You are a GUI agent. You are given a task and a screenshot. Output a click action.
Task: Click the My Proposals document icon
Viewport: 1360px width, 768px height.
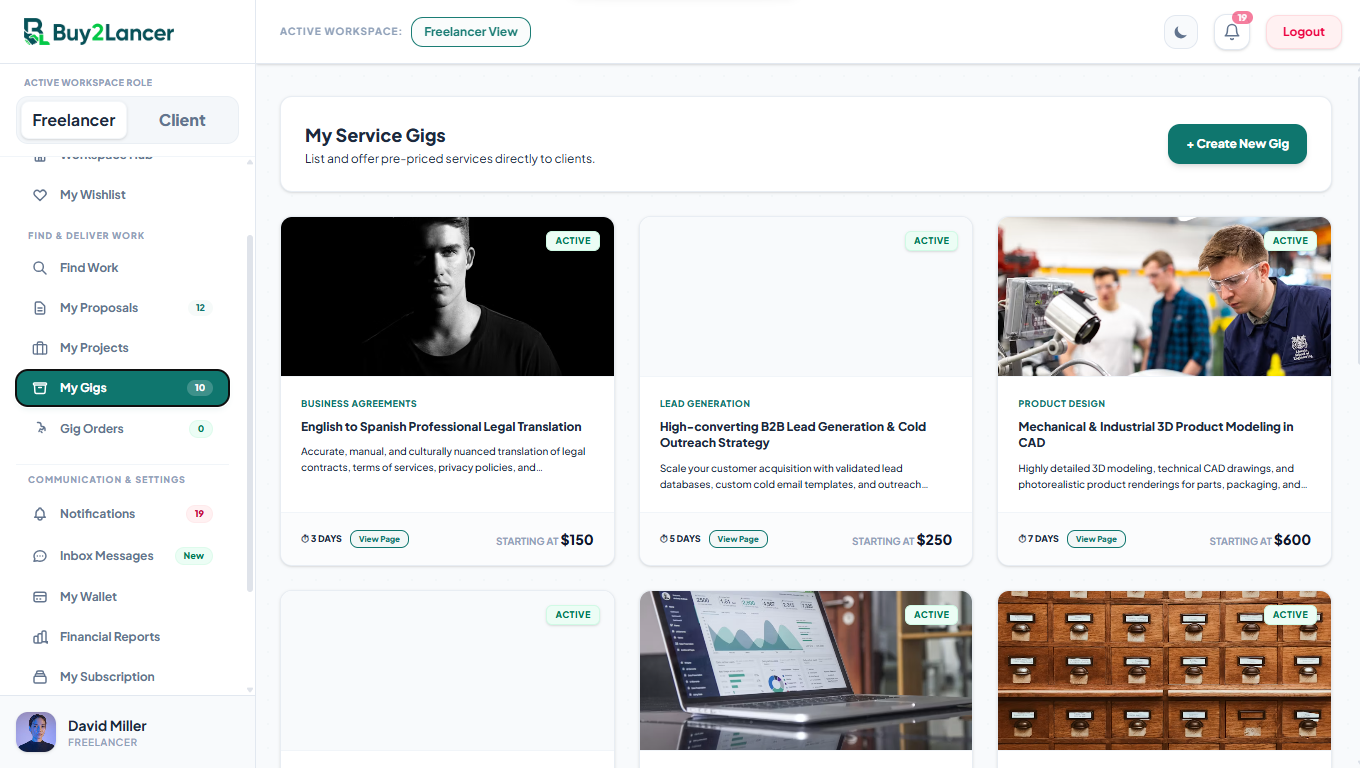click(40, 308)
